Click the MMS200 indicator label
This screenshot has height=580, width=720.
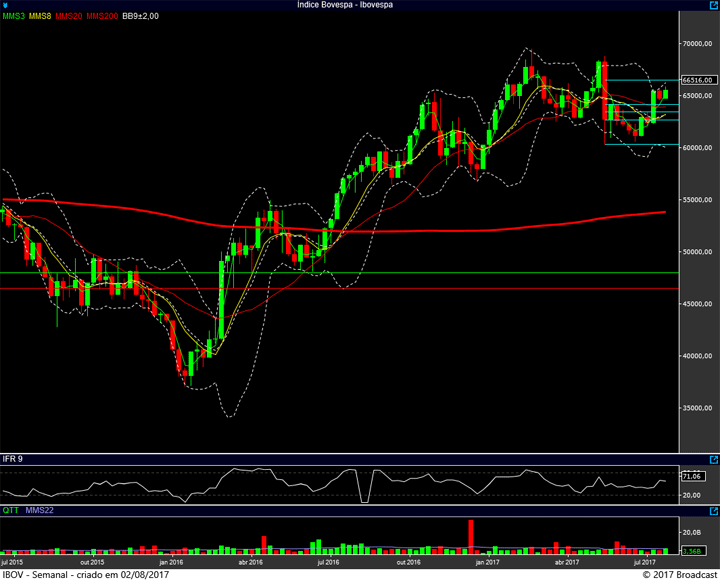[102, 16]
